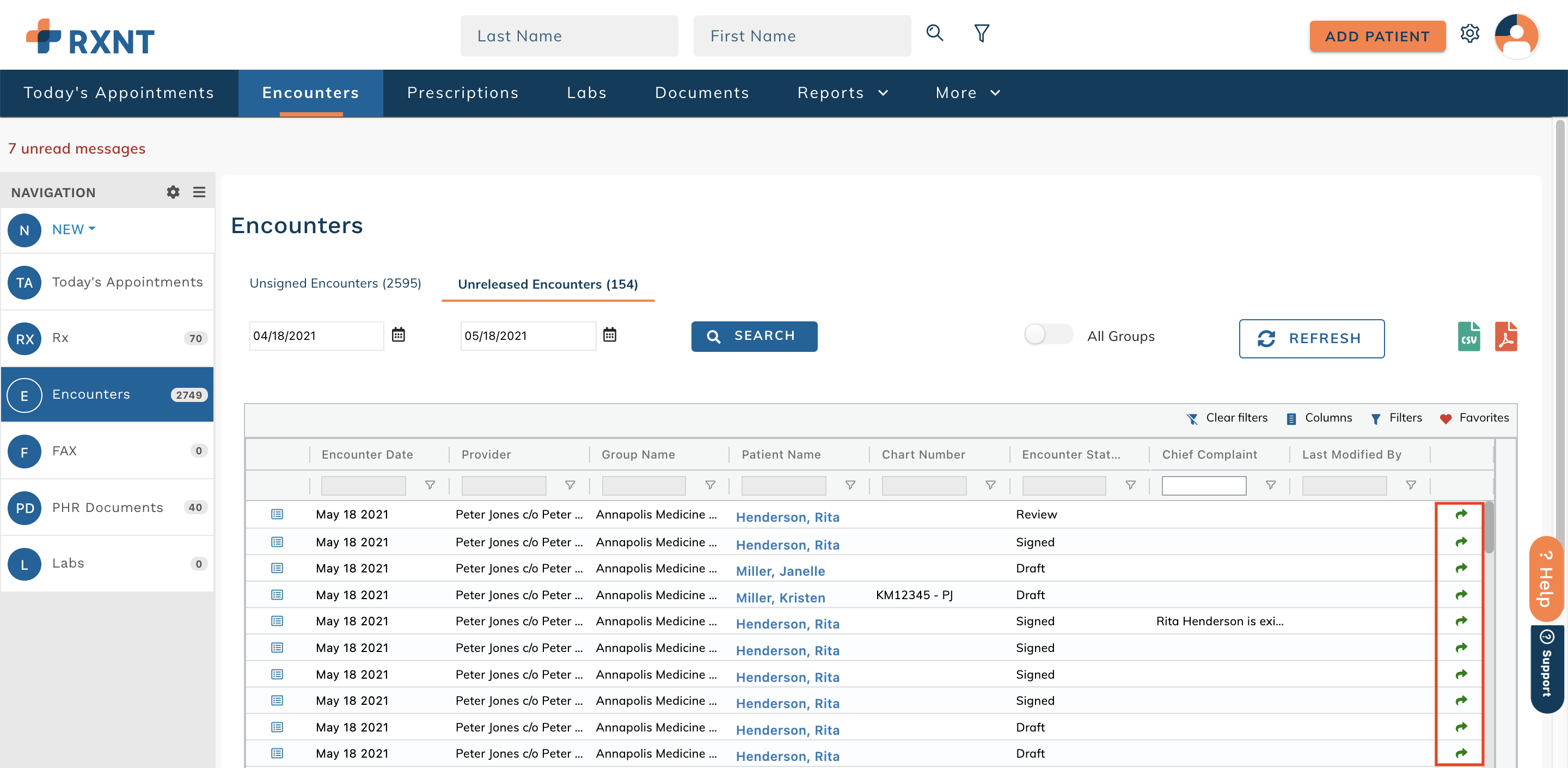Open encounter document icon in Review row
Screen dimensions: 1568x768
coord(277,515)
